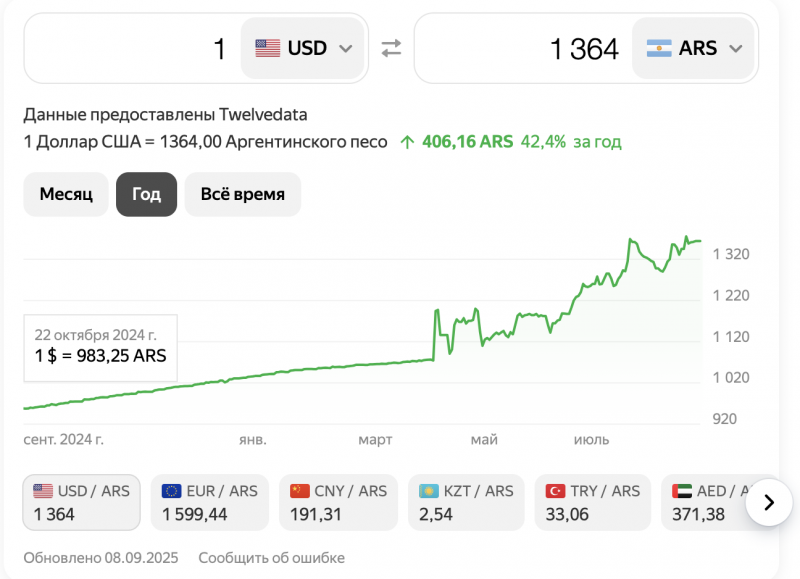This screenshot has width=800, height=579.
Task: Click the chart tooltip for 22 октября 2024
Action: click(100, 345)
